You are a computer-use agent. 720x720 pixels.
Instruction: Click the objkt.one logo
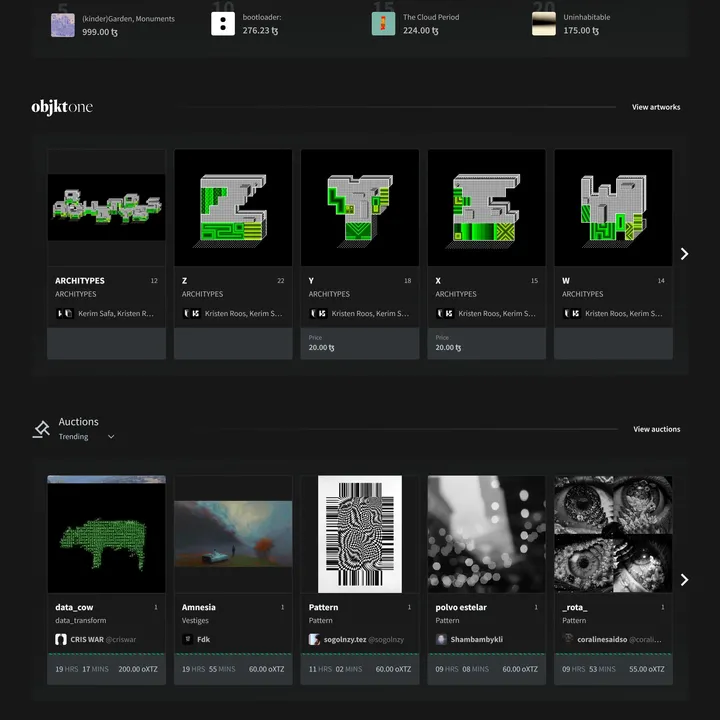coord(62,106)
